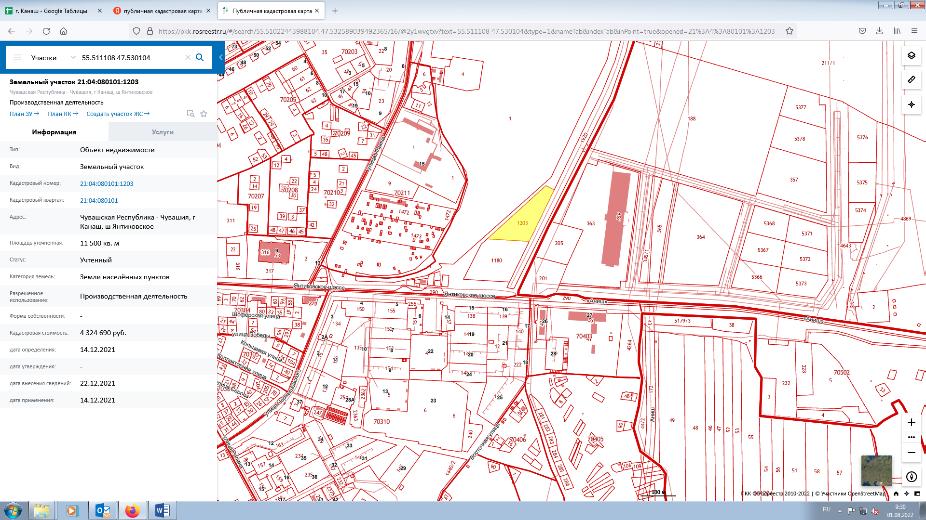926x520 pixels.
Task: Open cadastral number link 21:04:080101:1203
Action: [106, 184]
